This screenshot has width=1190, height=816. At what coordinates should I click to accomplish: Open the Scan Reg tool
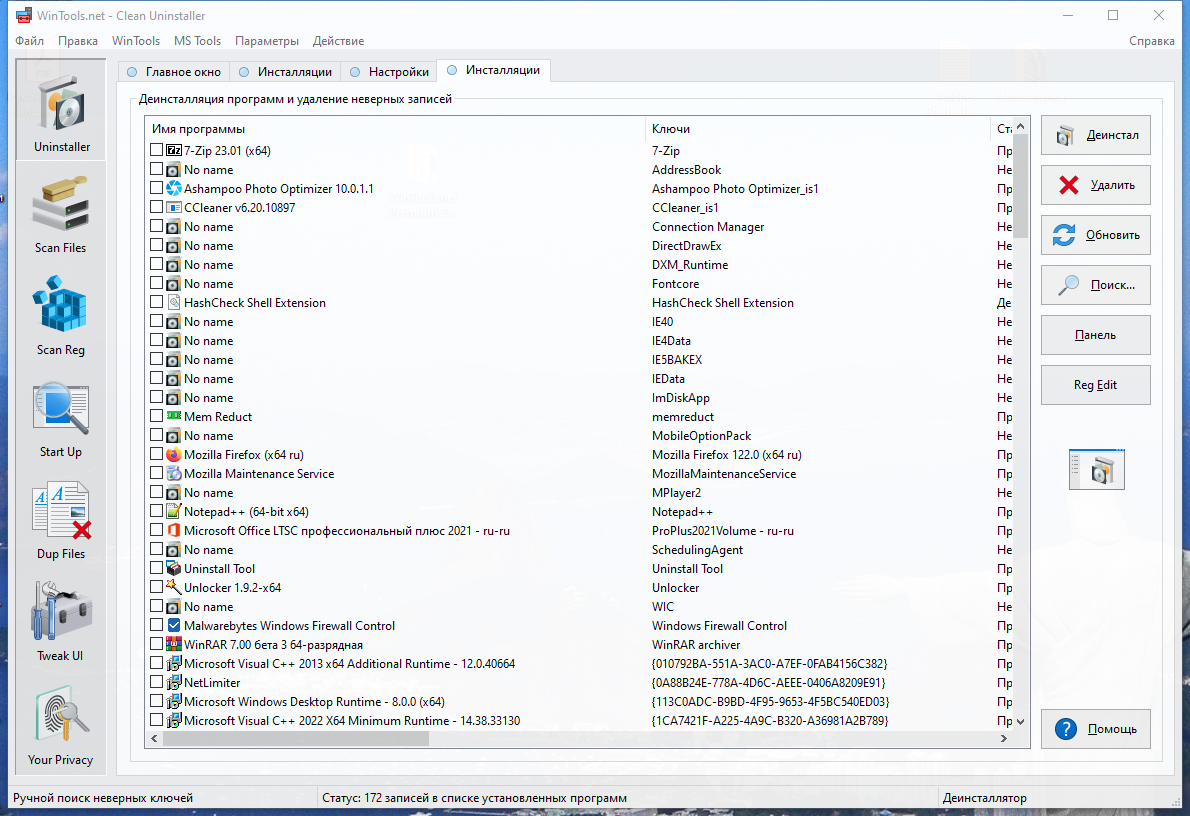tap(61, 316)
